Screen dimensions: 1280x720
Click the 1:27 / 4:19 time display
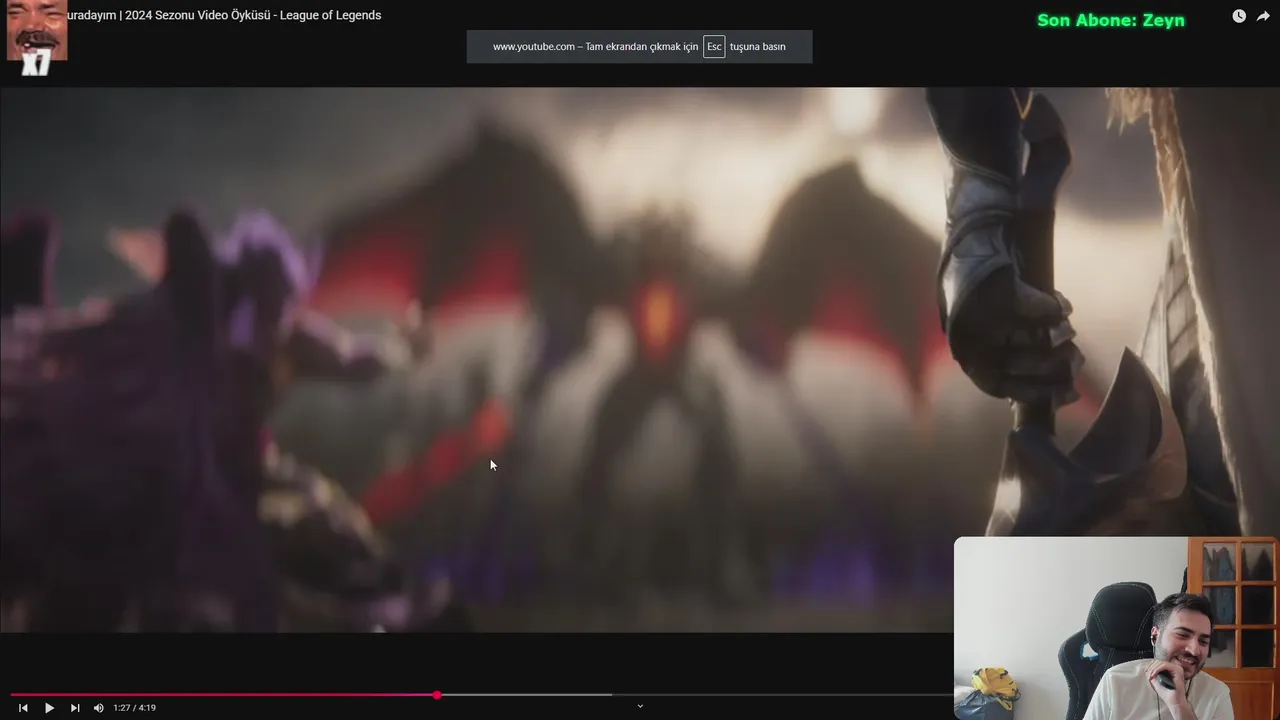134,708
